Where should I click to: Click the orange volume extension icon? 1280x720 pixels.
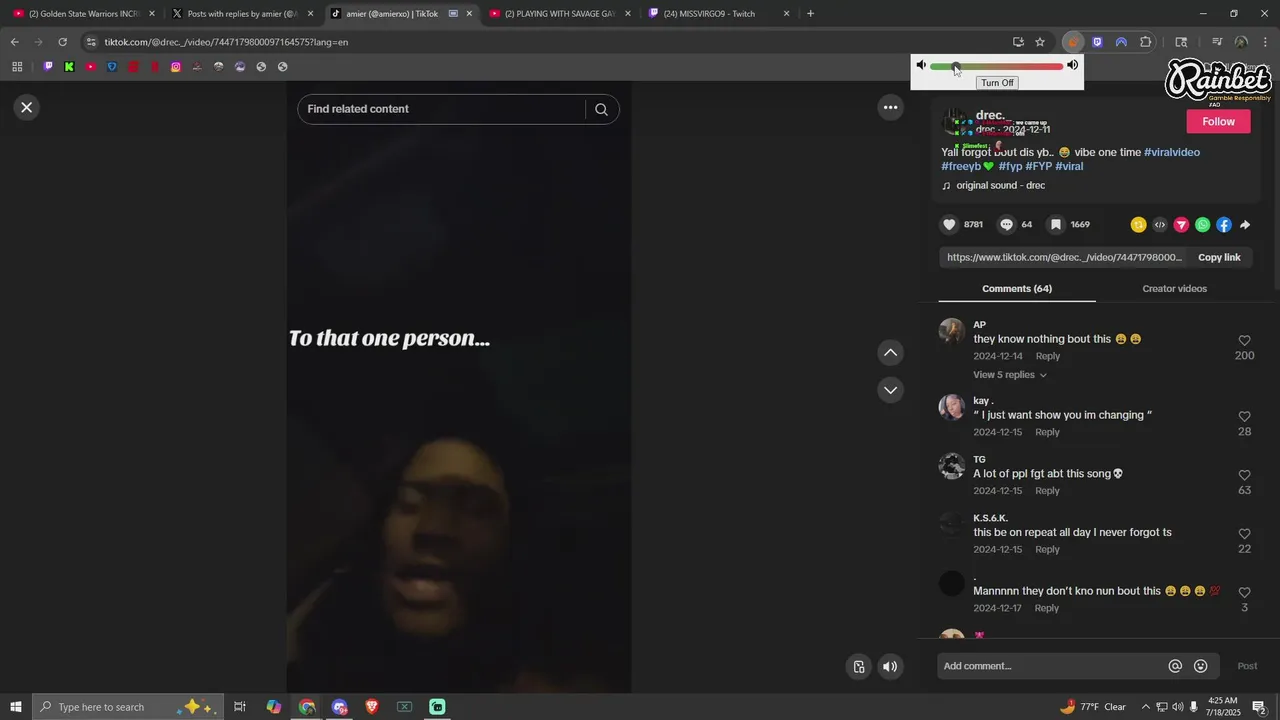1073,42
